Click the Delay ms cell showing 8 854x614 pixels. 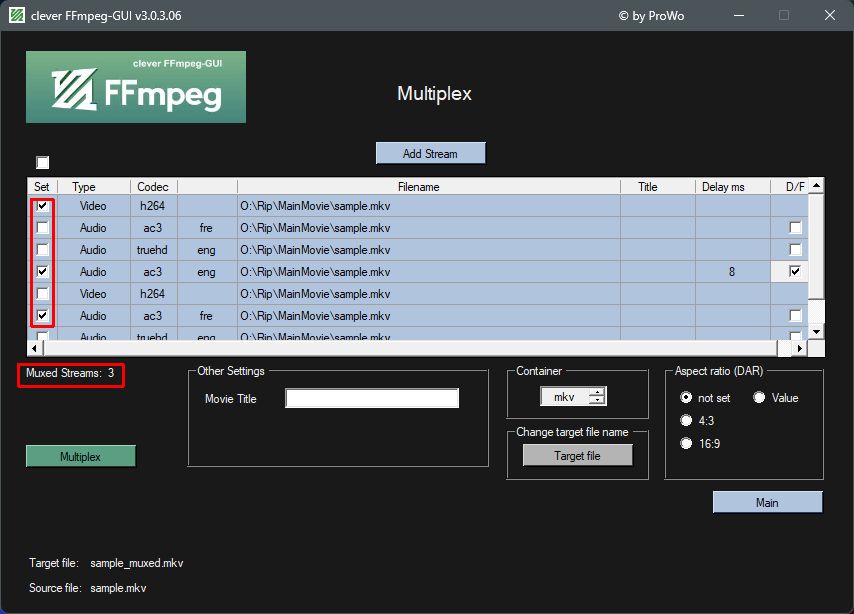(x=733, y=271)
